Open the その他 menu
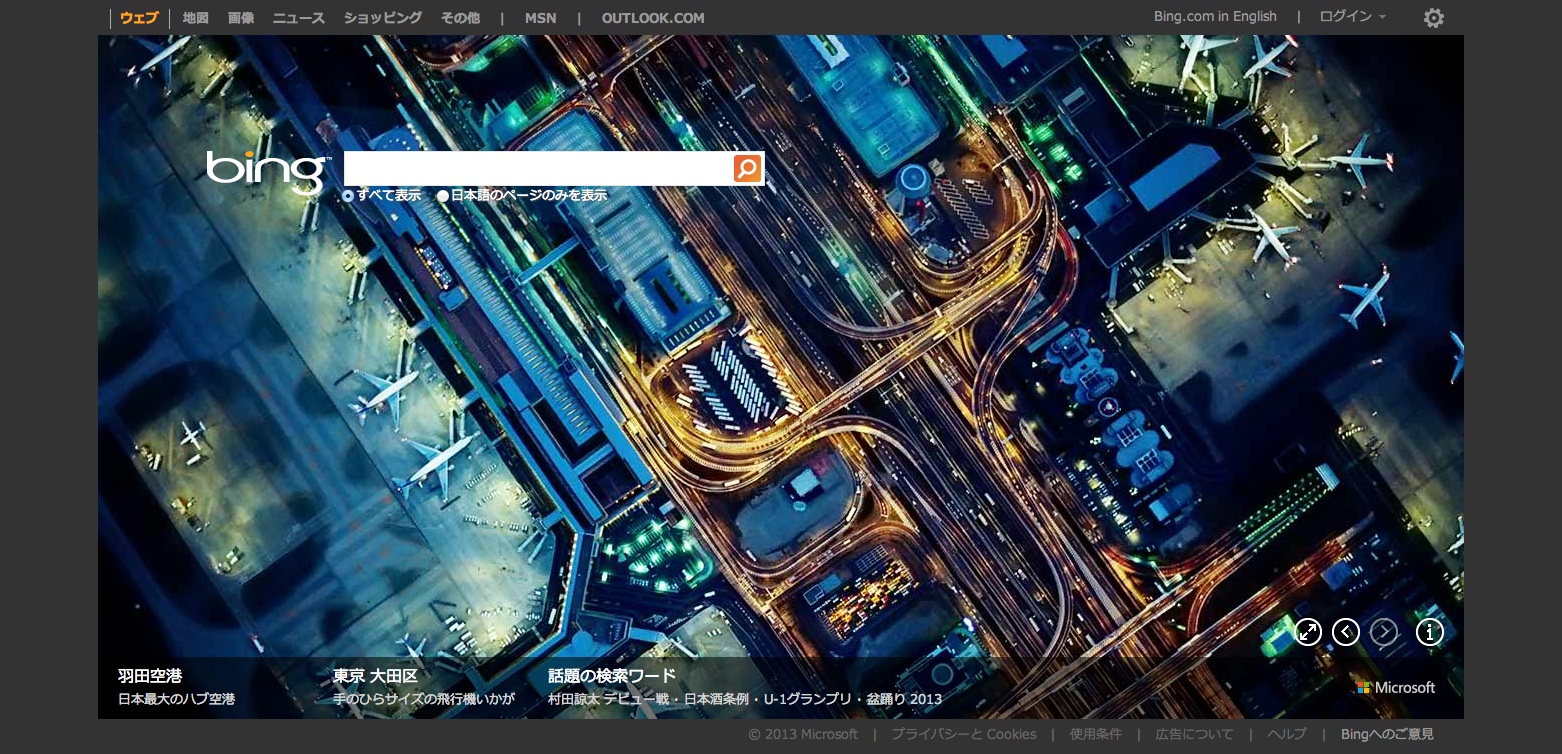The image size is (1562, 754). [x=460, y=18]
